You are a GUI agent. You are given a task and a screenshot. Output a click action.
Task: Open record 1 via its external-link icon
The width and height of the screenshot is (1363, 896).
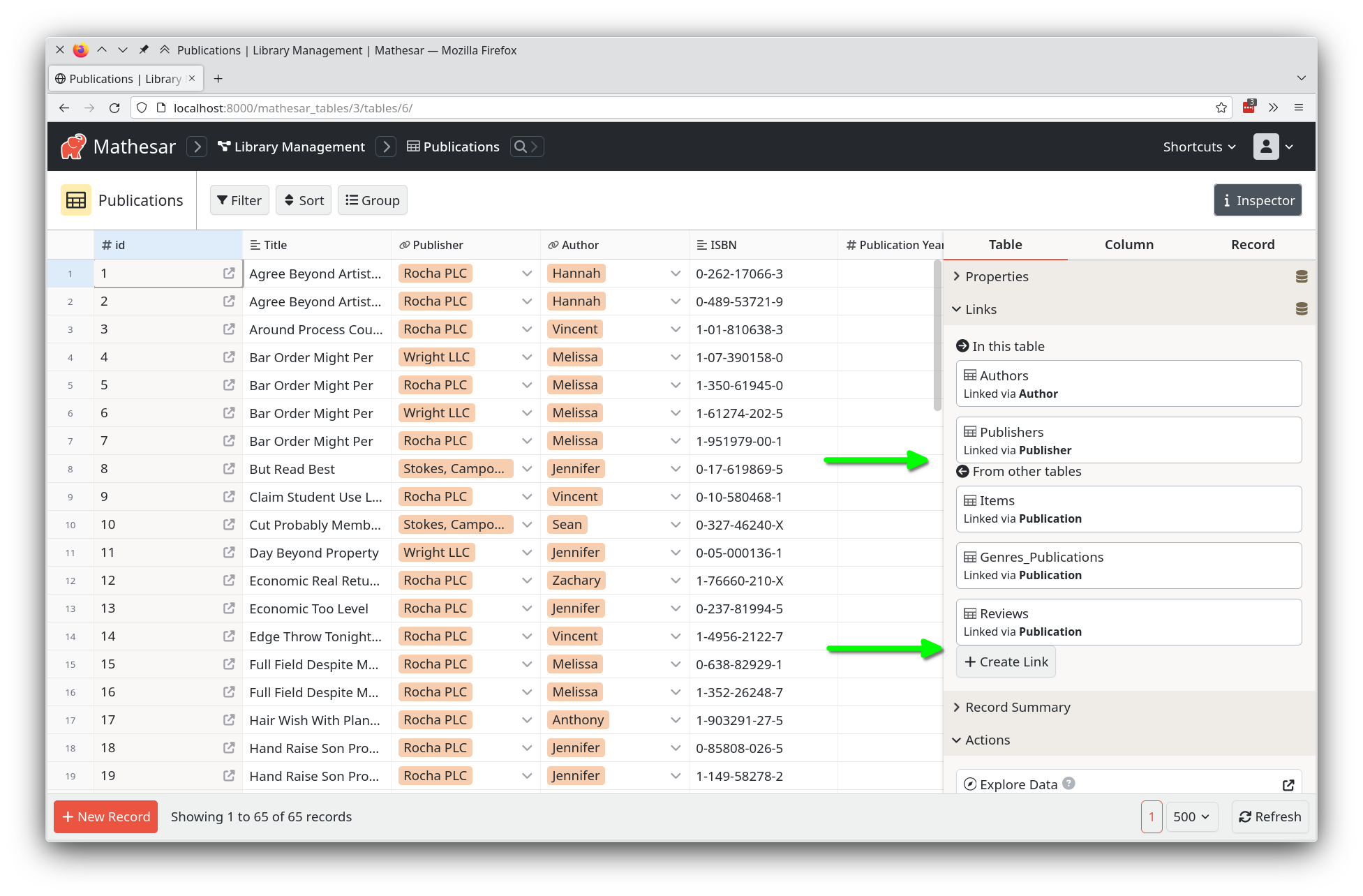tap(228, 273)
